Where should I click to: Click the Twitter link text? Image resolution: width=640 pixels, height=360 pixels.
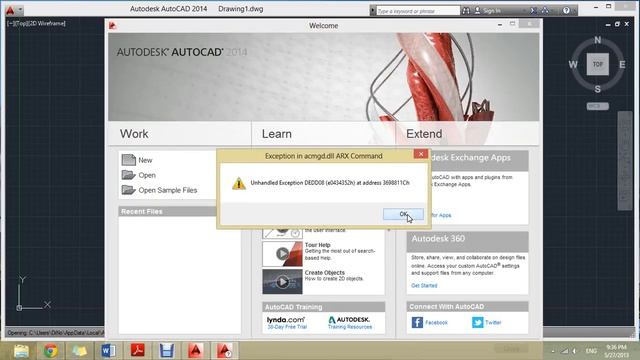coord(493,322)
